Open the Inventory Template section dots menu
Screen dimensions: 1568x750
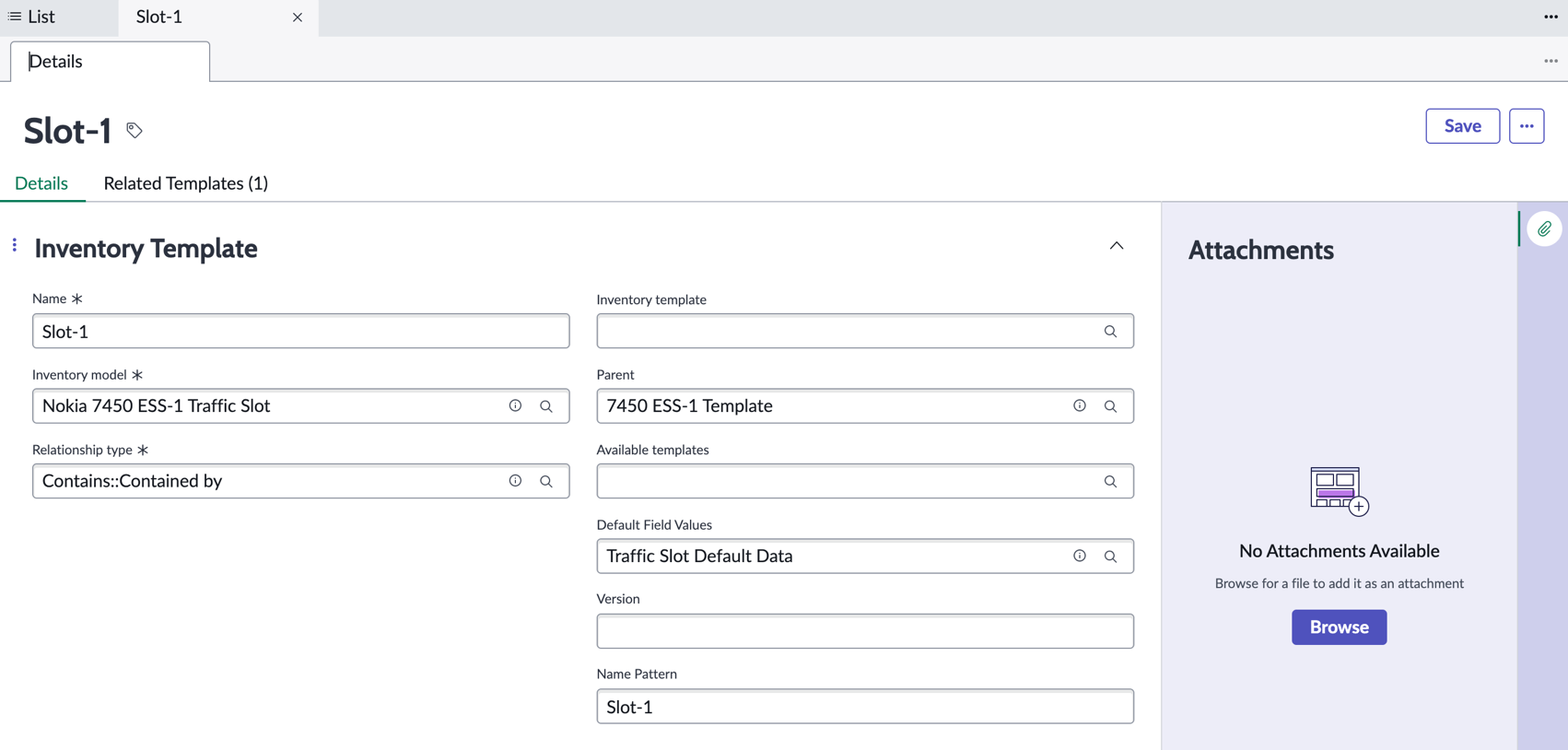[x=15, y=245]
